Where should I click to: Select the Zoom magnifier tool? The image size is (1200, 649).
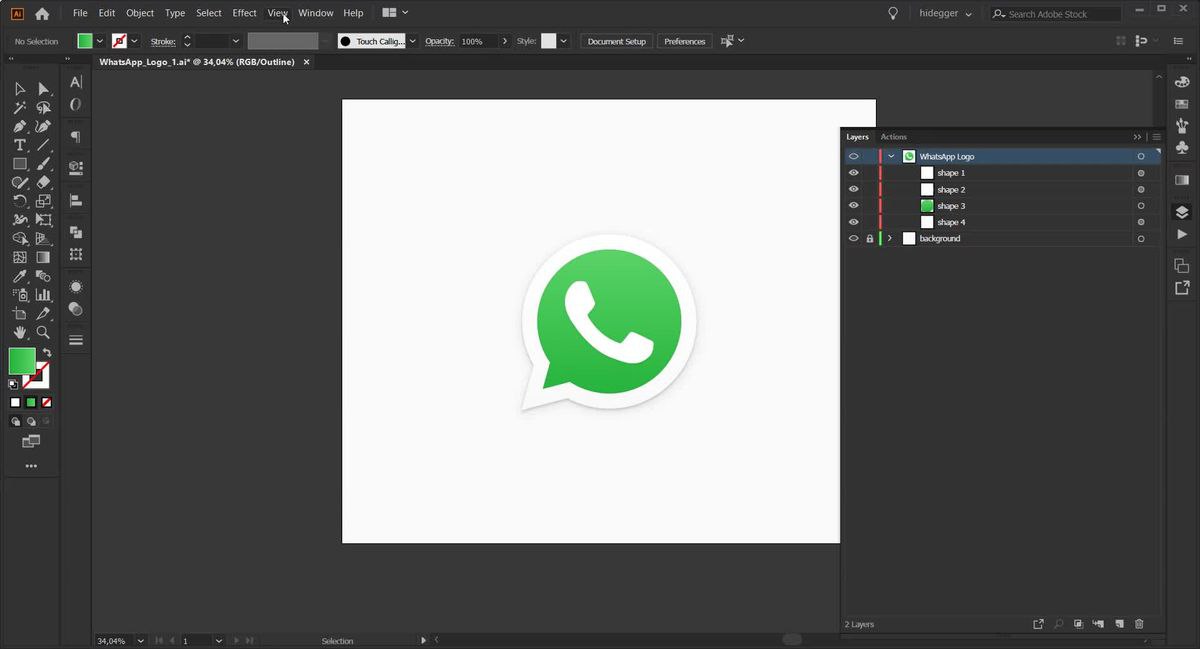(x=43, y=332)
